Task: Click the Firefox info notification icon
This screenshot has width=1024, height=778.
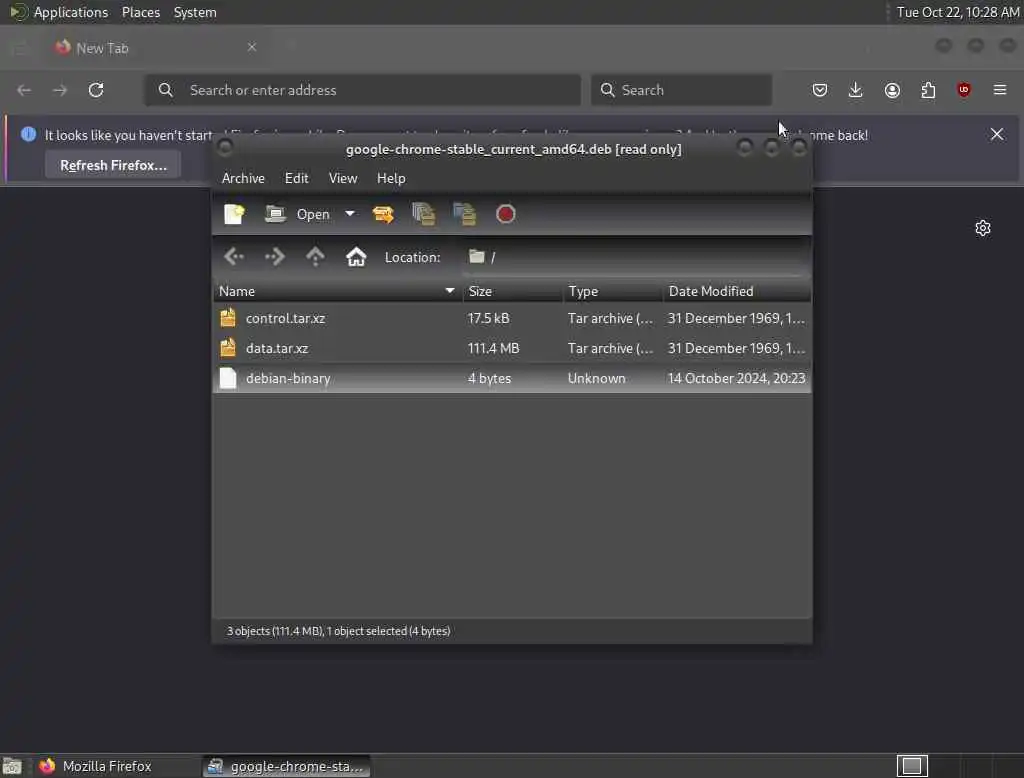Action: click(x=28, y=135)
